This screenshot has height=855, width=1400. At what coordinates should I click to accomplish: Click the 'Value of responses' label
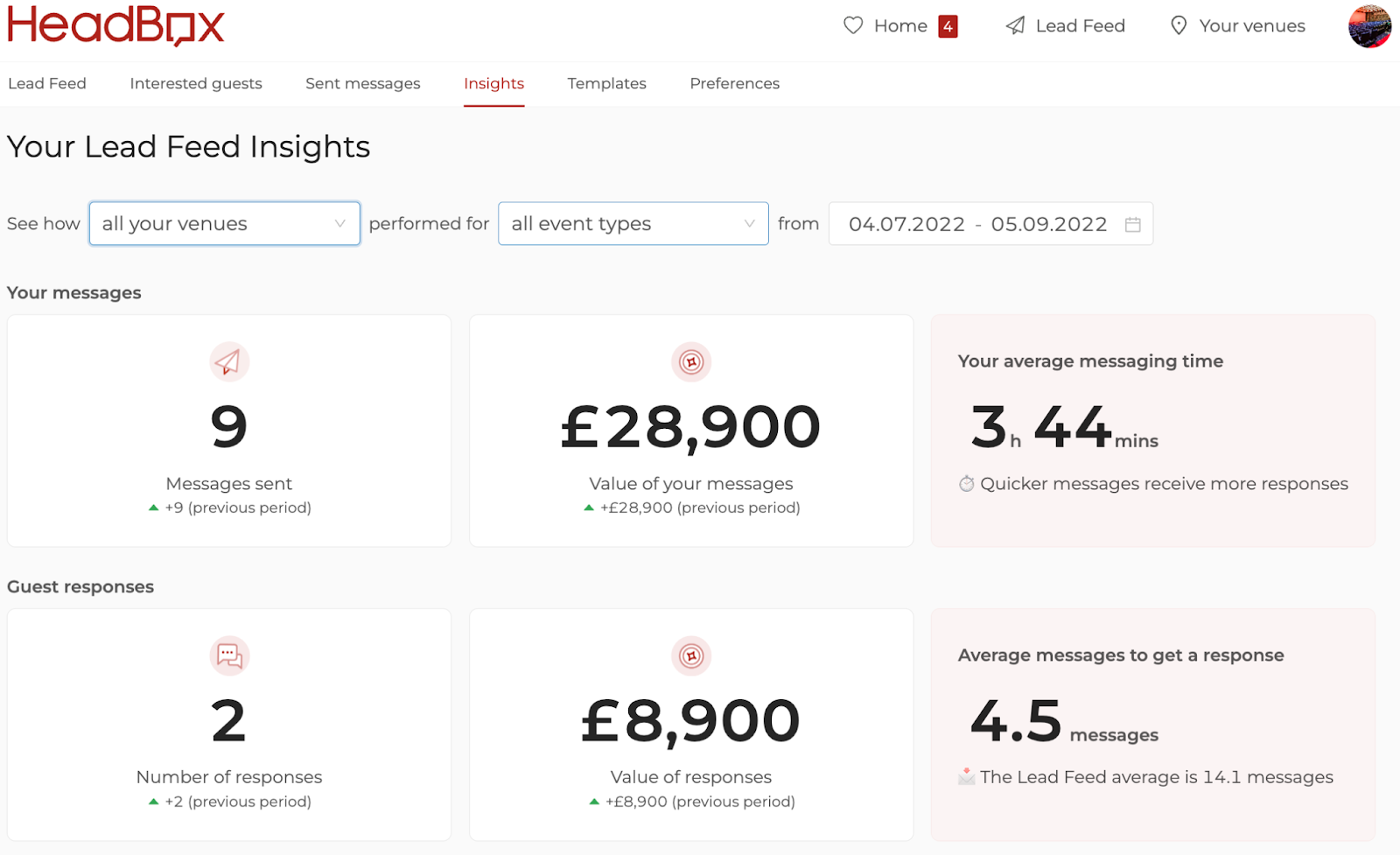coord(691,777)
